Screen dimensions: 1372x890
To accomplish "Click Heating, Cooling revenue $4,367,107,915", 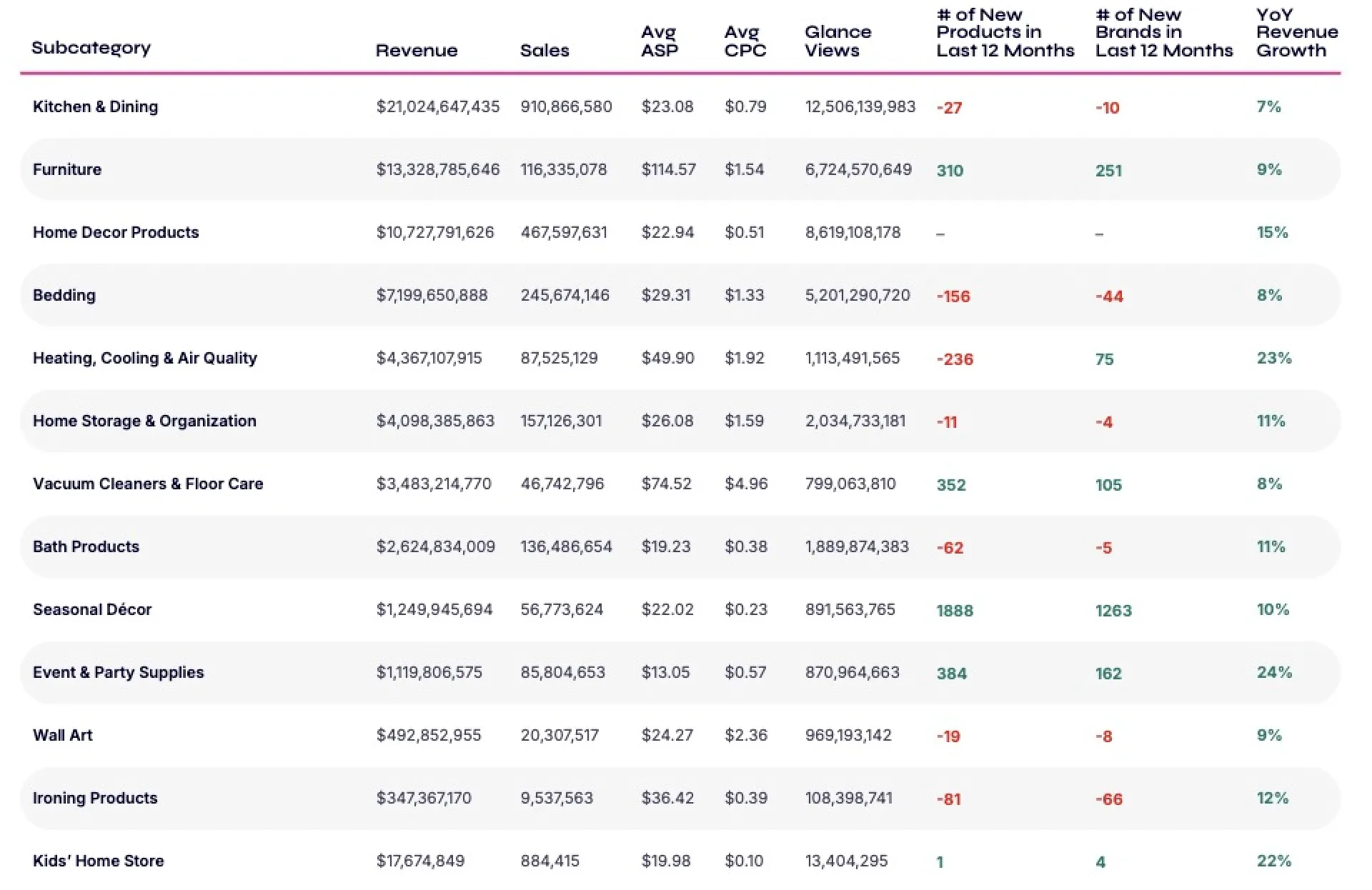I will point(429,358).
